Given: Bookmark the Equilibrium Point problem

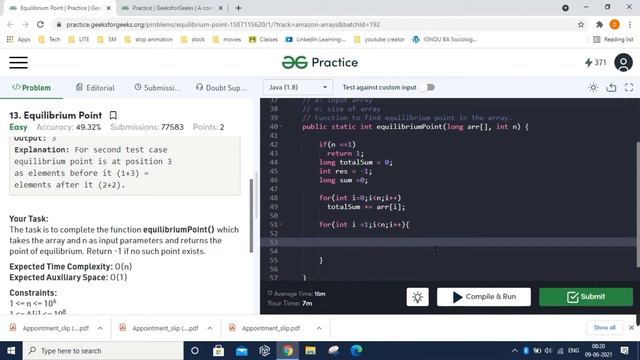Looking at the screenshot, I should tap(113, 116).
